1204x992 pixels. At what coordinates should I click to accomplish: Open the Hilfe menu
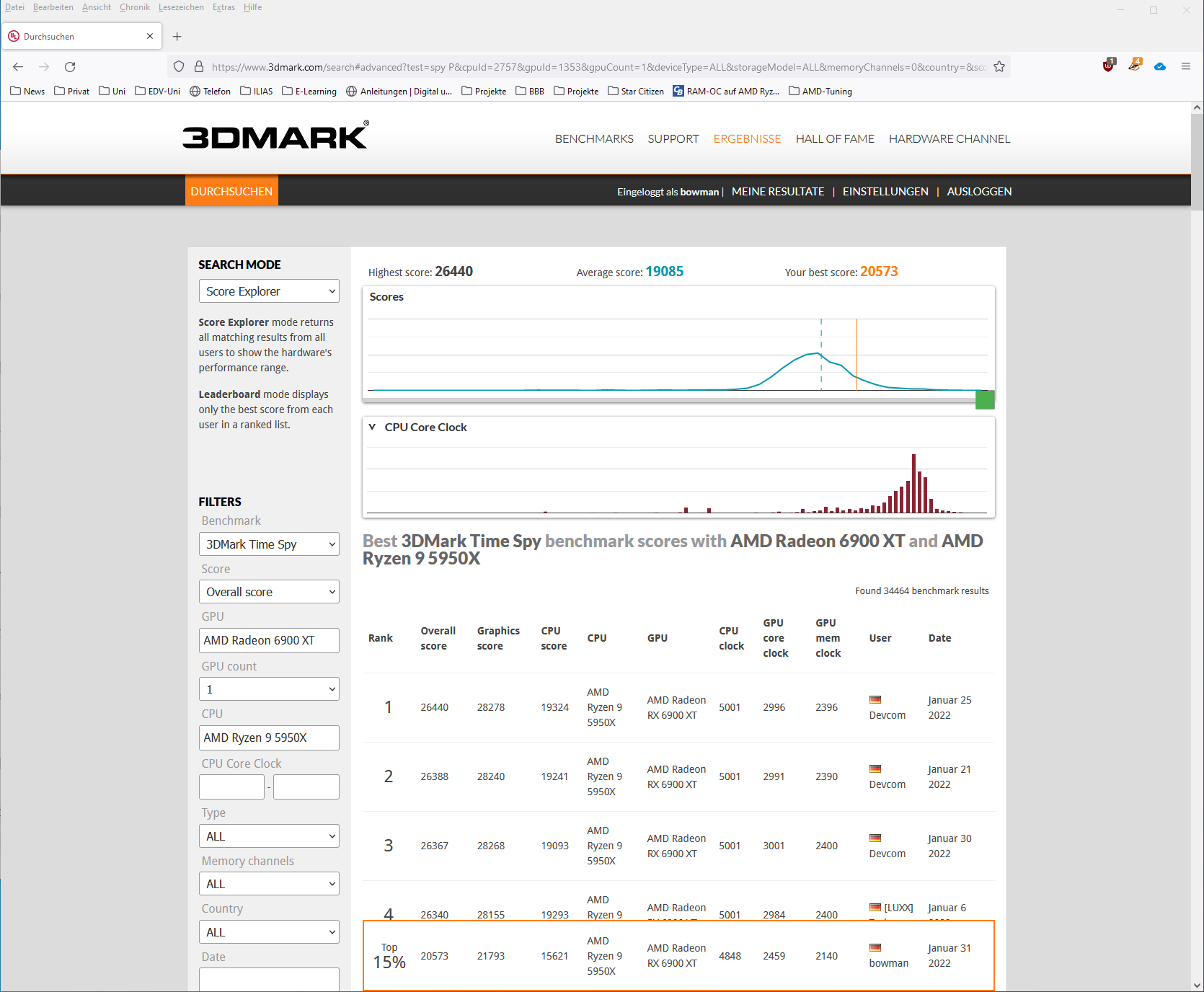click(x=252, y=7)
